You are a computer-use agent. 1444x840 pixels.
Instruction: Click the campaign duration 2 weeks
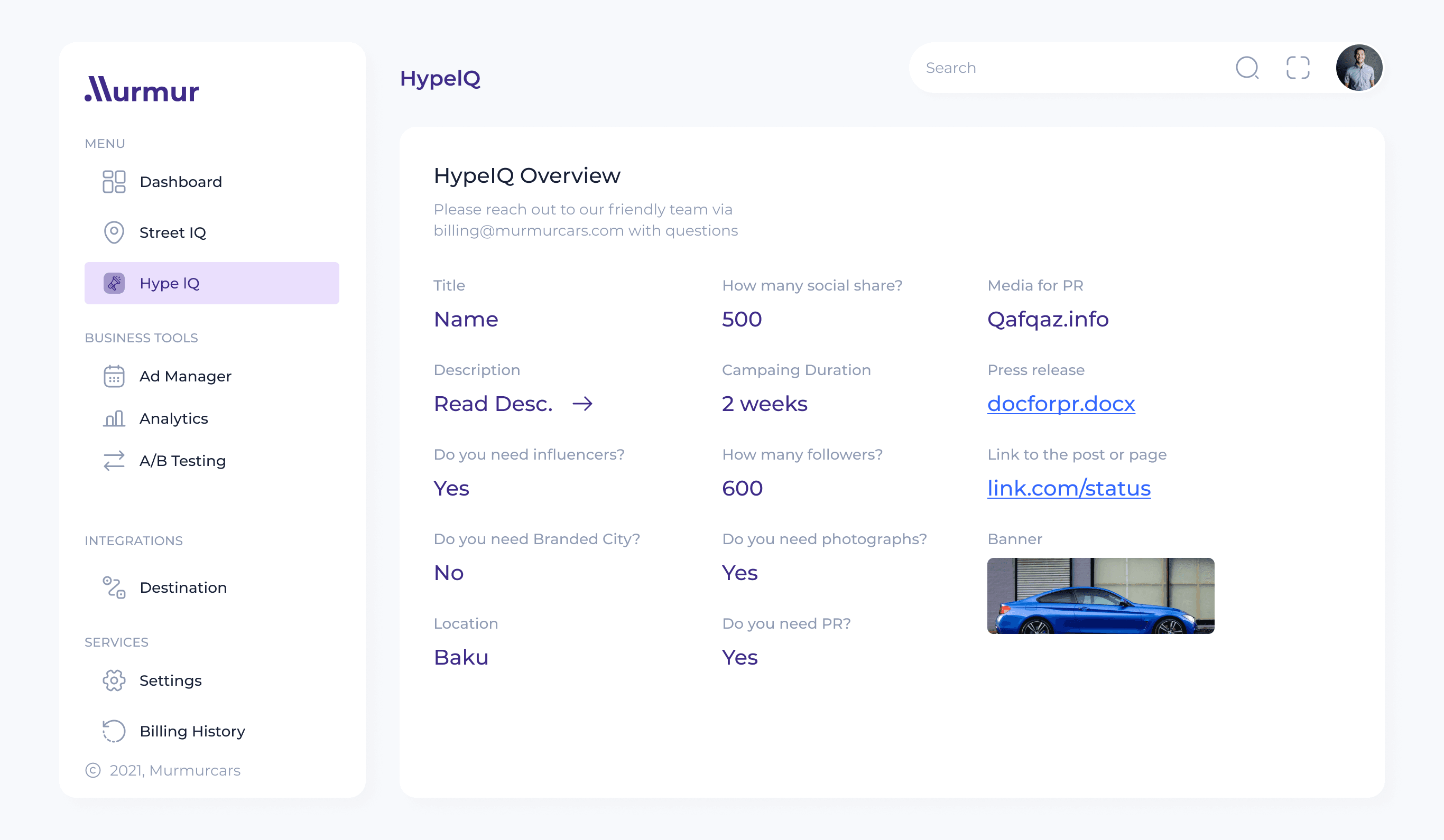[764, 404]
